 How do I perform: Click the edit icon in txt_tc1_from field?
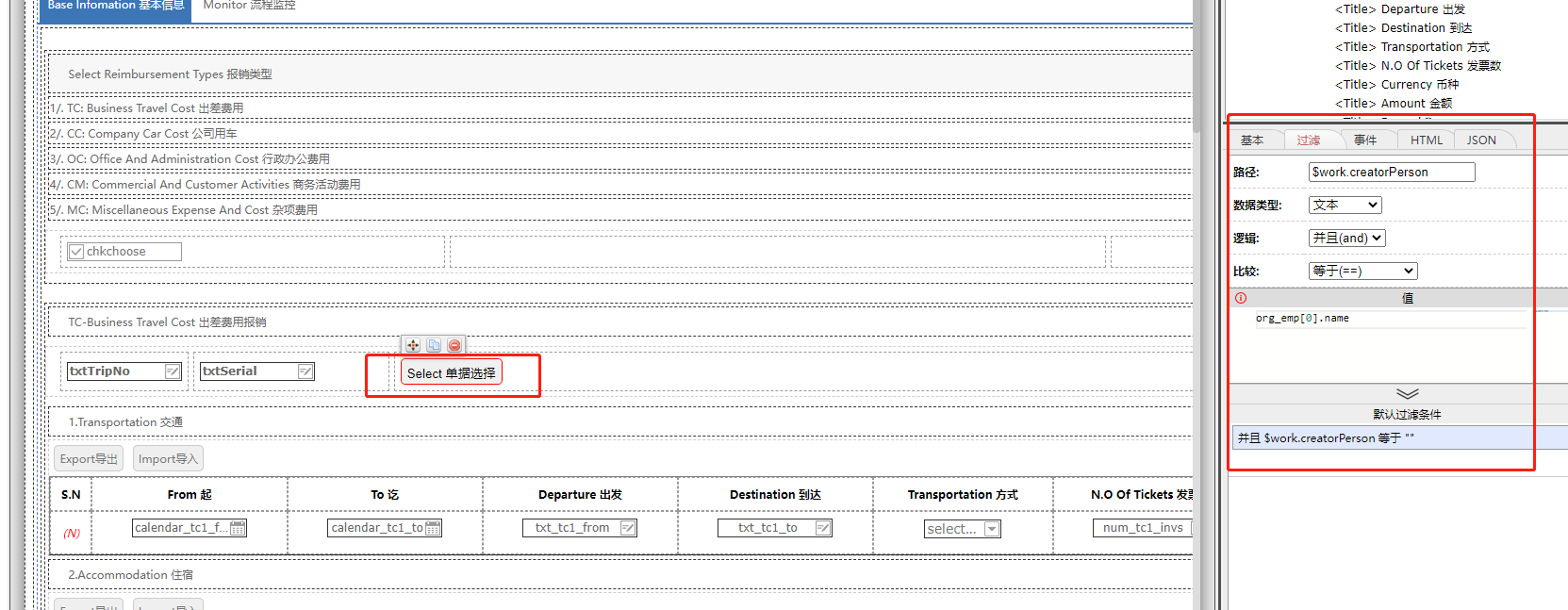[628, 528]
